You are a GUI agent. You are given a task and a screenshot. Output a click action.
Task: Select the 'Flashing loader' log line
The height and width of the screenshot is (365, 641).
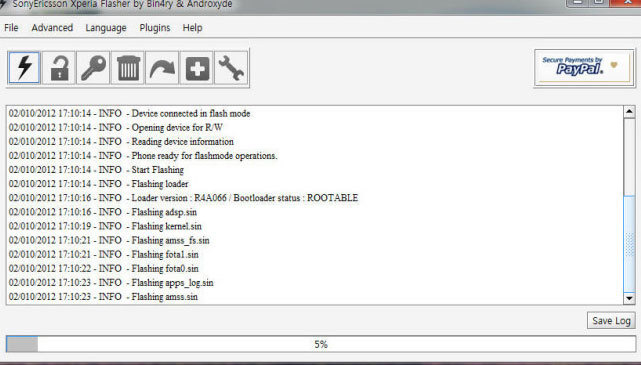[99, 184]
